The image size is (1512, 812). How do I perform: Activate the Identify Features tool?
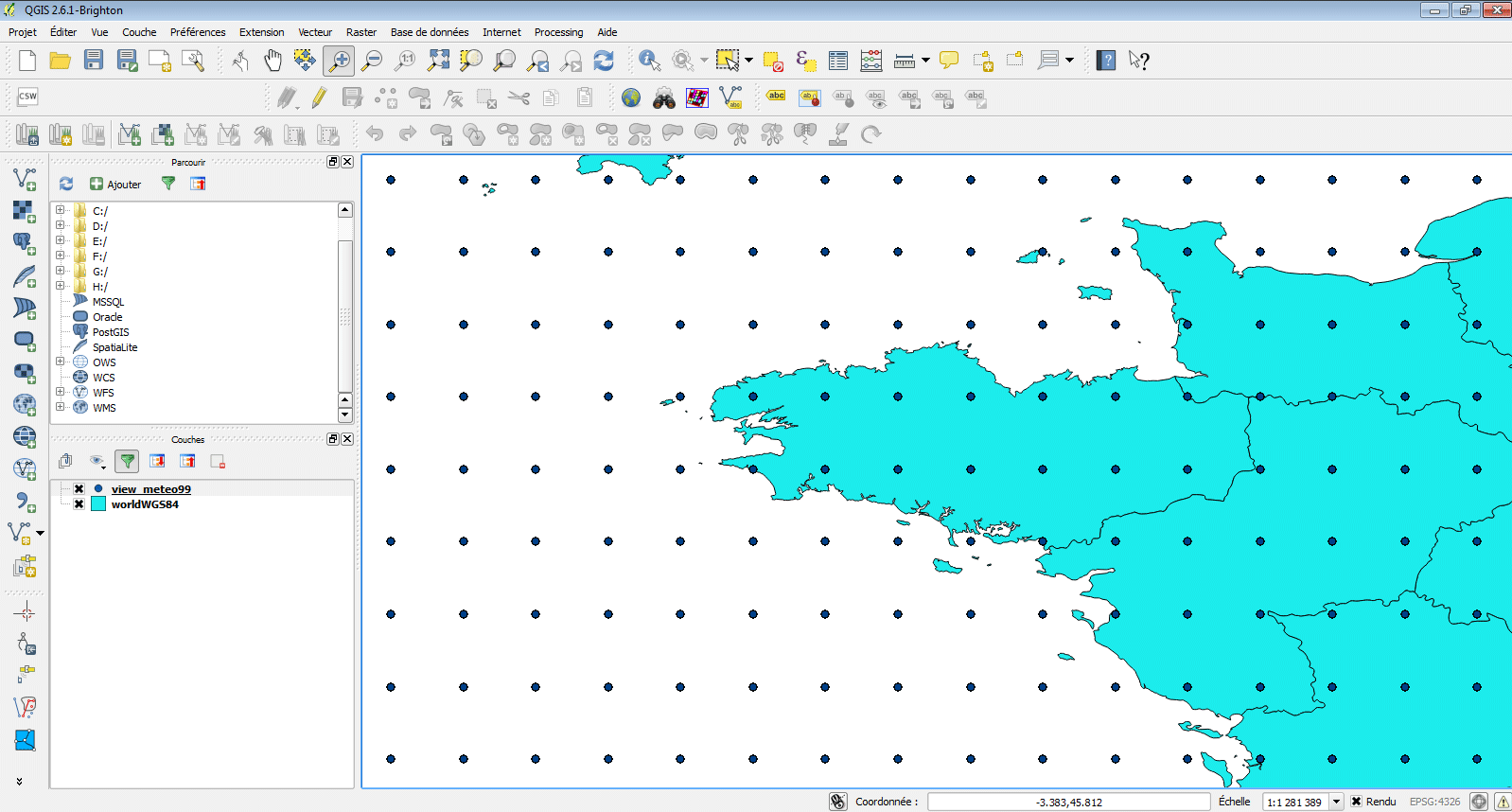click(x=649, y=61)
